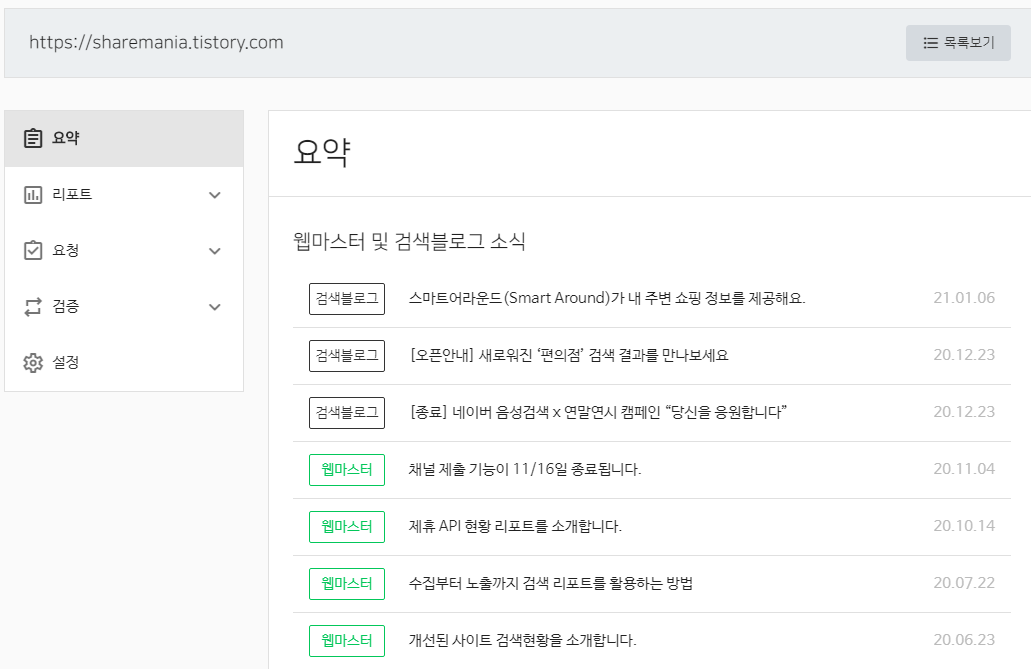Viewport: 1031px width, 669px height.
Task: Expand the 리포트 menu chevron
Action: point(214,195)
